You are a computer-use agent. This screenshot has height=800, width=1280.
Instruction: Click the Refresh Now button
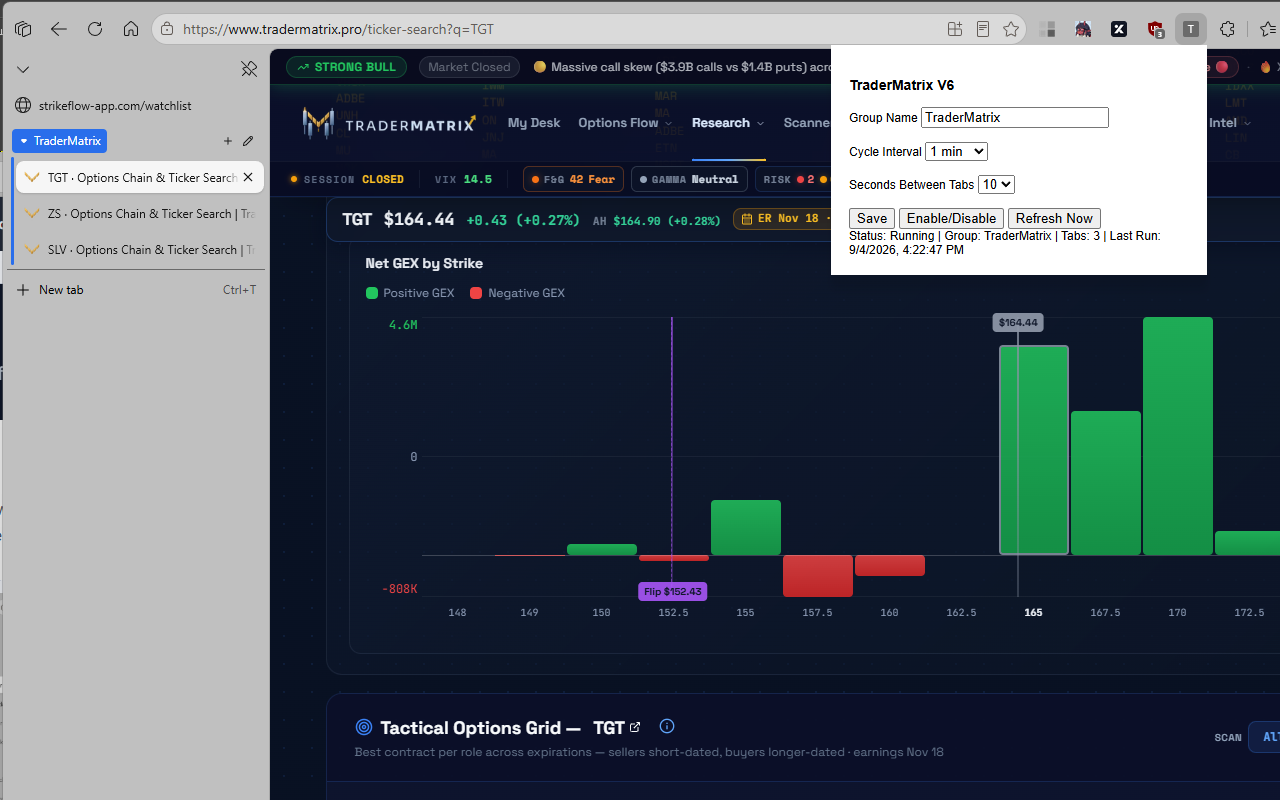point(1054,218)
